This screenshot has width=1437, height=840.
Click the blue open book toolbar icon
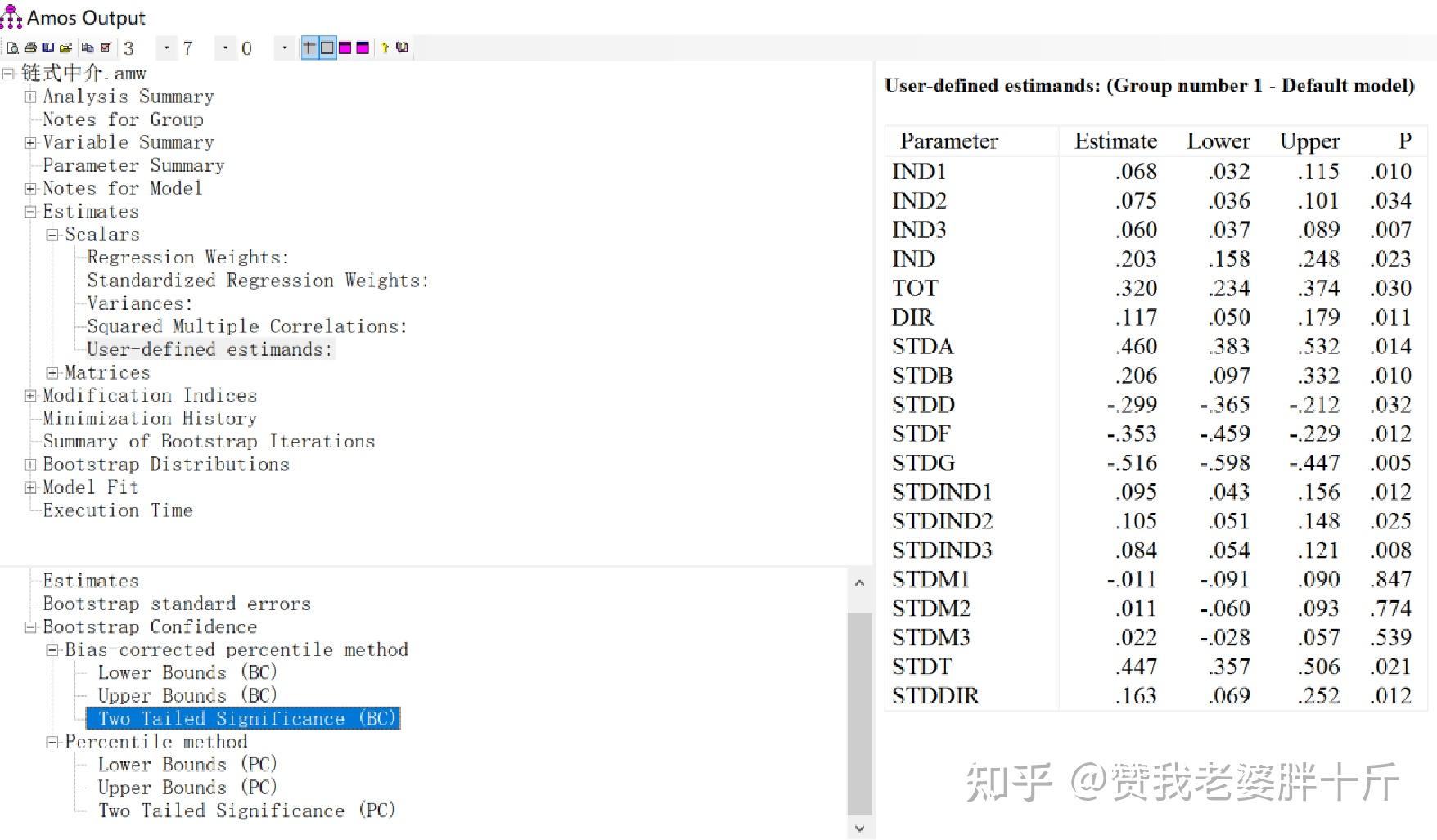coord(48,47)
